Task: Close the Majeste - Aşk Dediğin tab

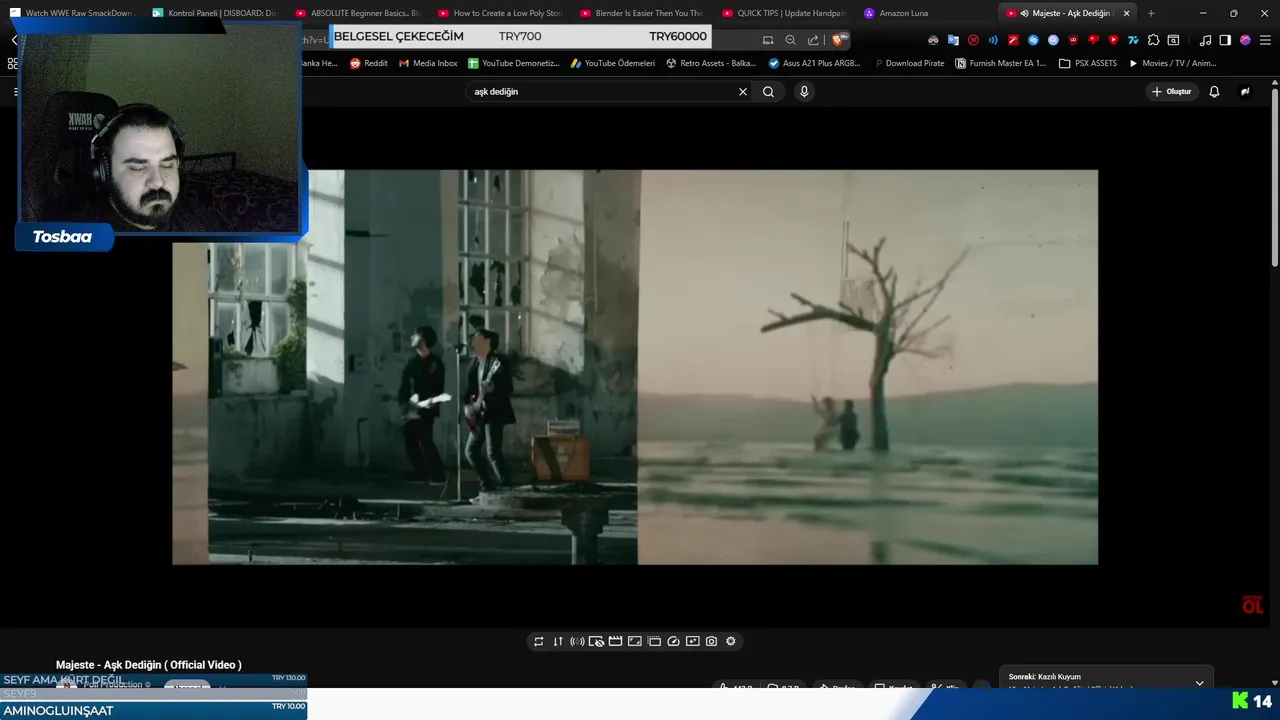Action: [1126, 13]
